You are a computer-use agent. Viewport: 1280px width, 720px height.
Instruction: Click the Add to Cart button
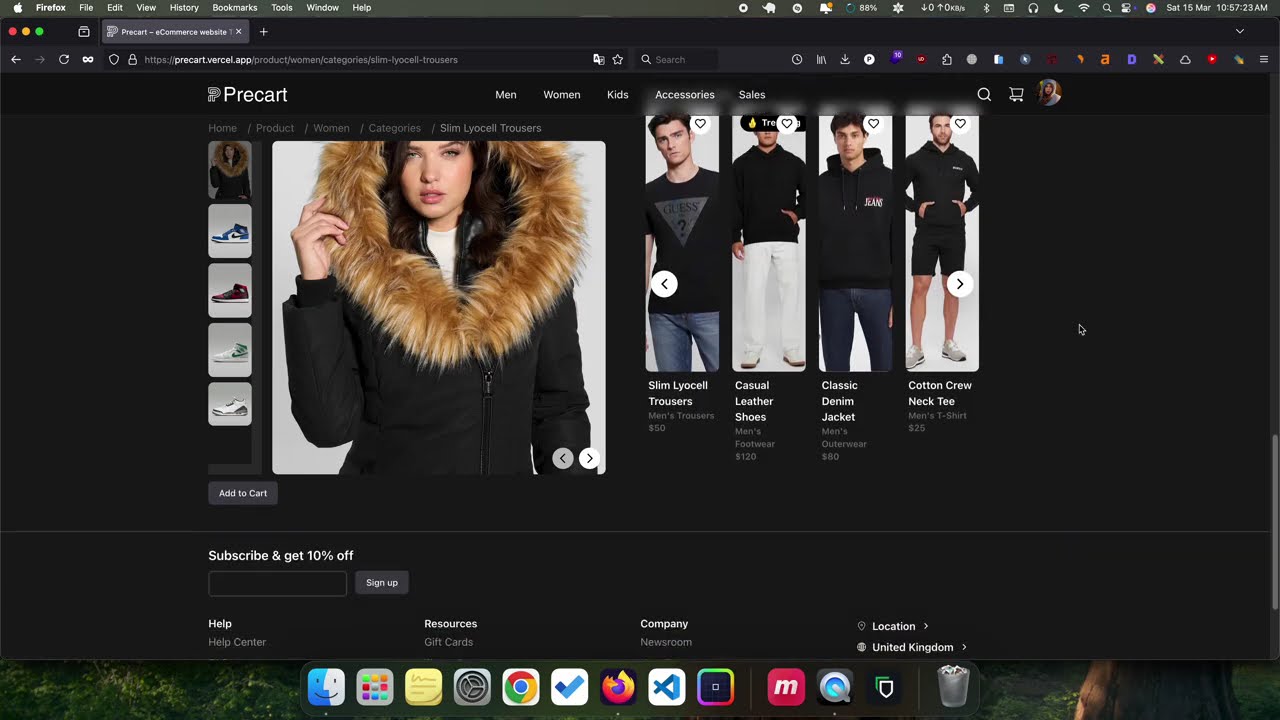click(x=243, y=493)
